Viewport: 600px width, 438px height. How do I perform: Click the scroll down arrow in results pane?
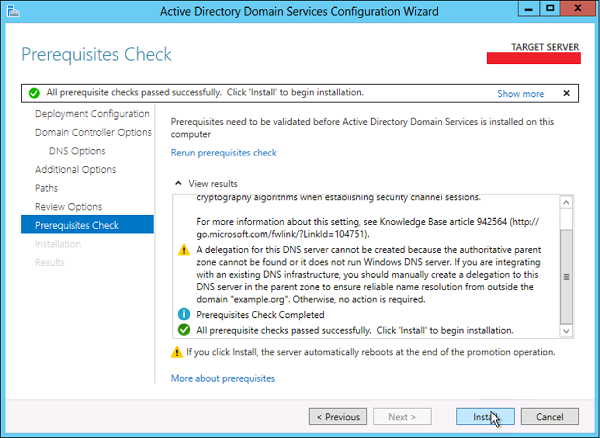point(566,331)
